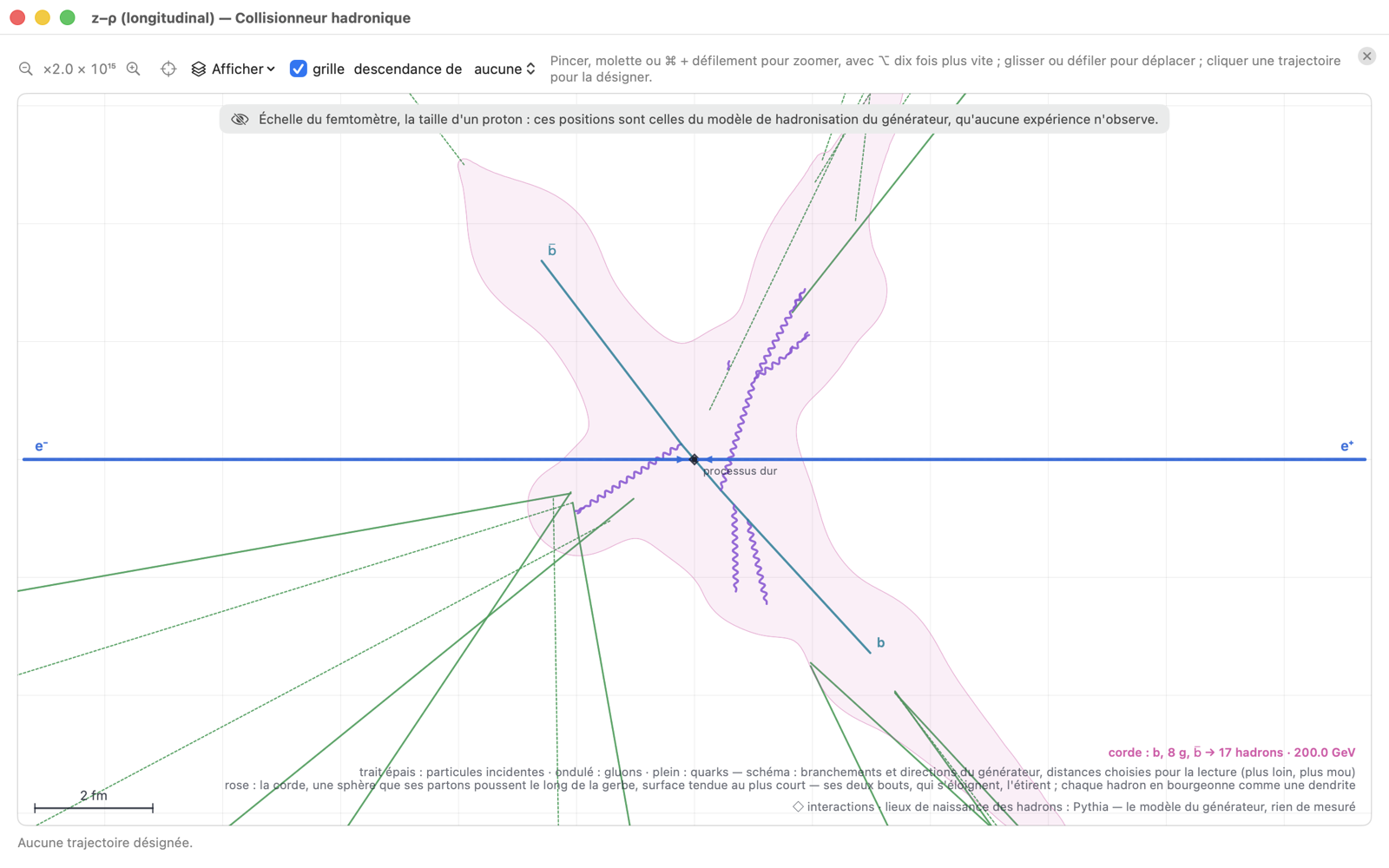Click the corde summary text in pink
Viewport: 1389px width, 868px height.
1231,753
